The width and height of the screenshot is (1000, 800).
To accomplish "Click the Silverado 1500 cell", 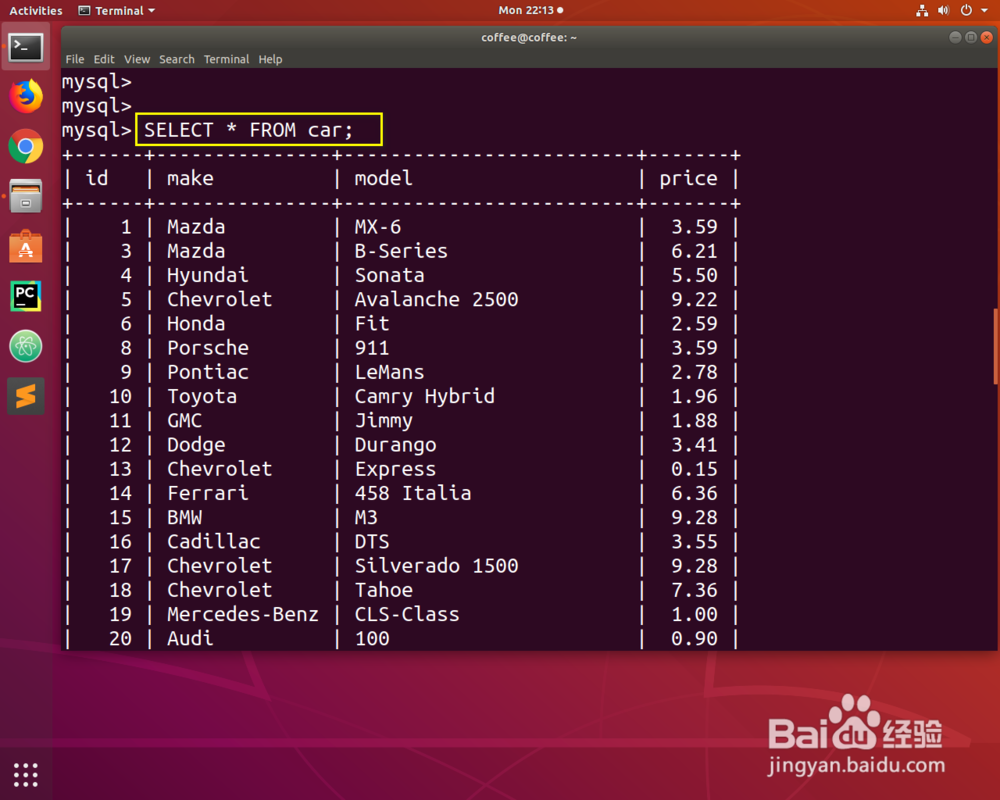I will (436, 567).
